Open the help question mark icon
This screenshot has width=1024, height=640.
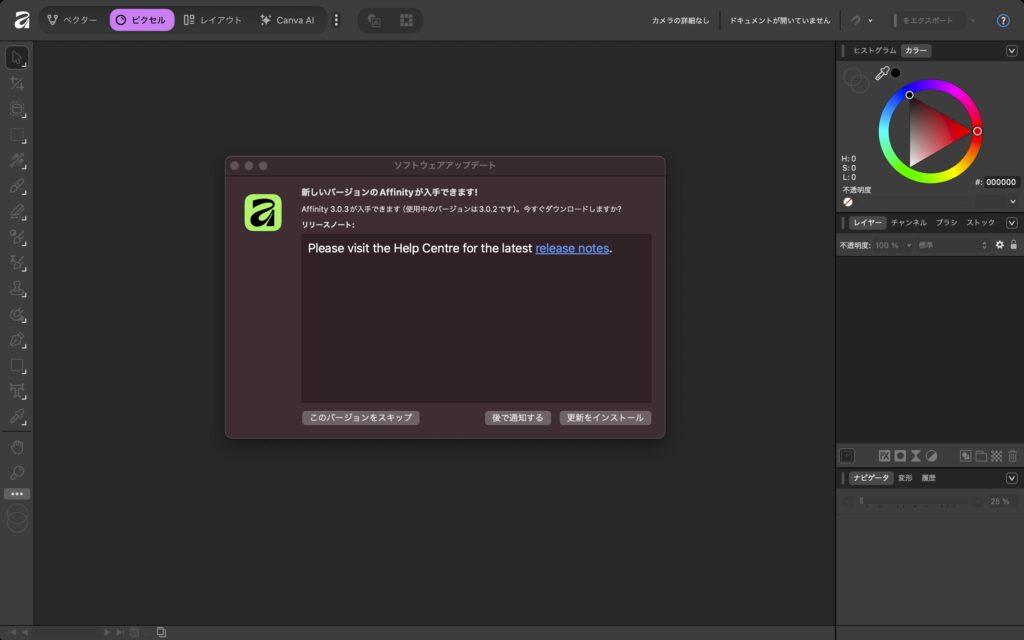coord(1003,20)
